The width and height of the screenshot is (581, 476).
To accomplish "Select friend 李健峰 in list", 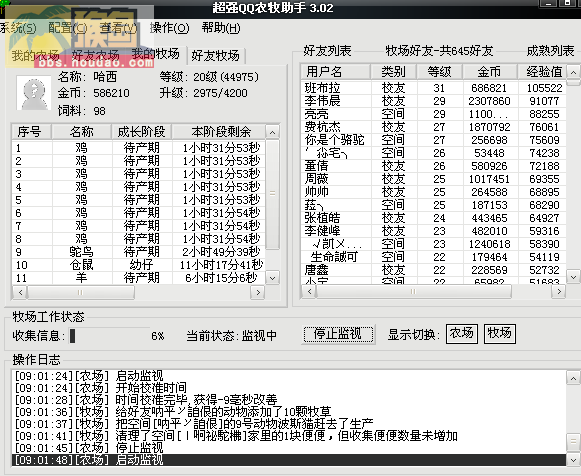I will point(434,231).
